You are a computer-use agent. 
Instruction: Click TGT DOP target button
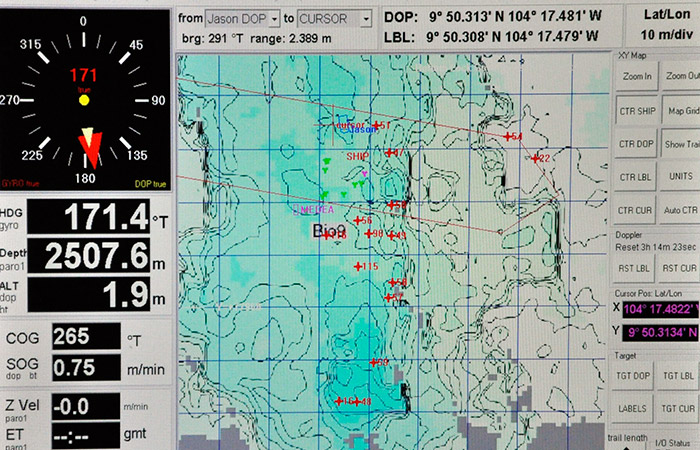pos(636,375)
